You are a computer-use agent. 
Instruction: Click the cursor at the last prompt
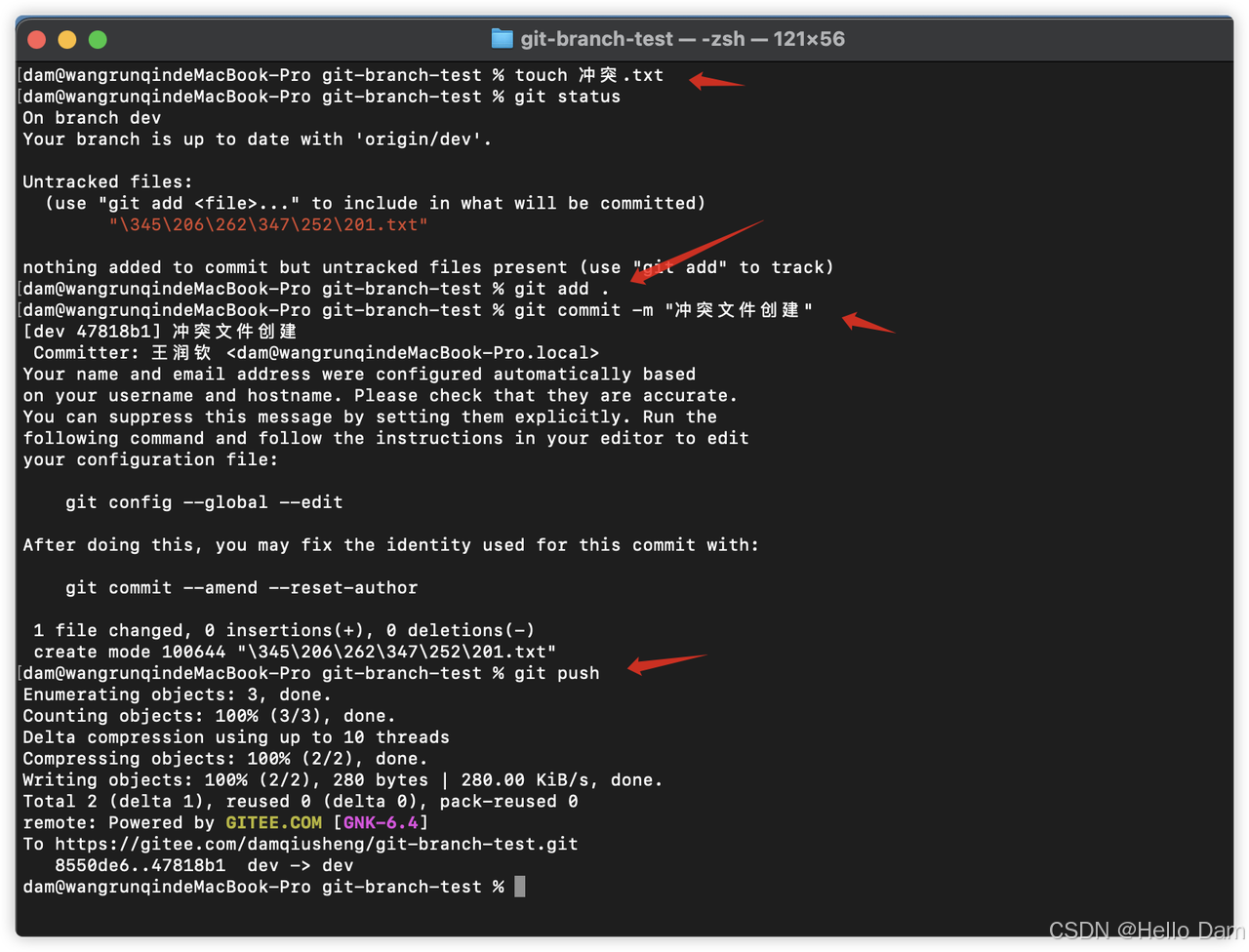click(520, 887)
